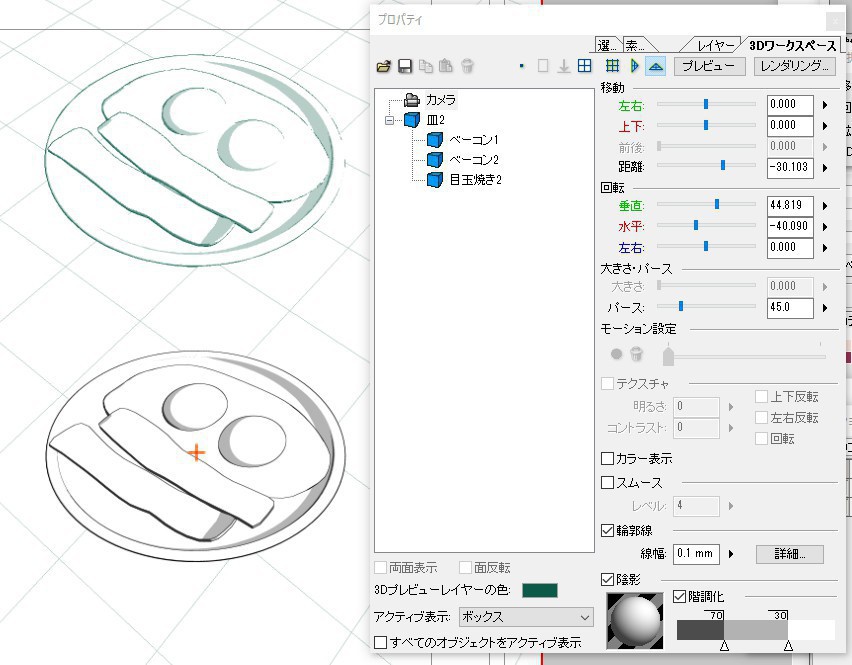Click the 垂直 value field 44.819

tap(790, 205)
